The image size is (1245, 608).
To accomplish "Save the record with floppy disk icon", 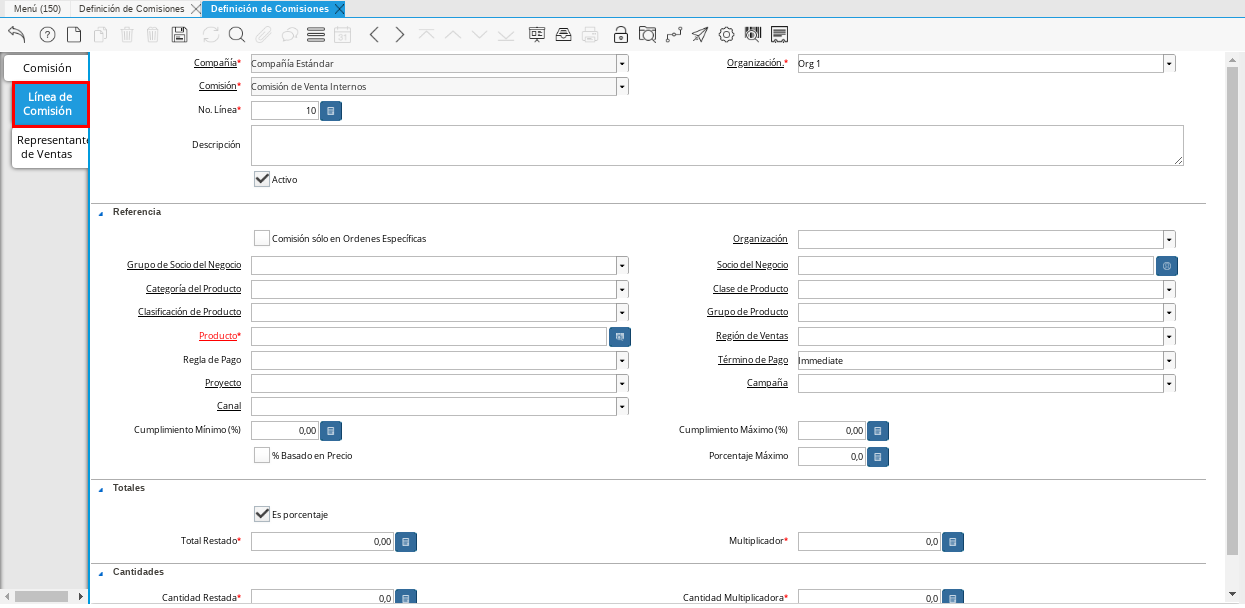I will pos(180,35).
